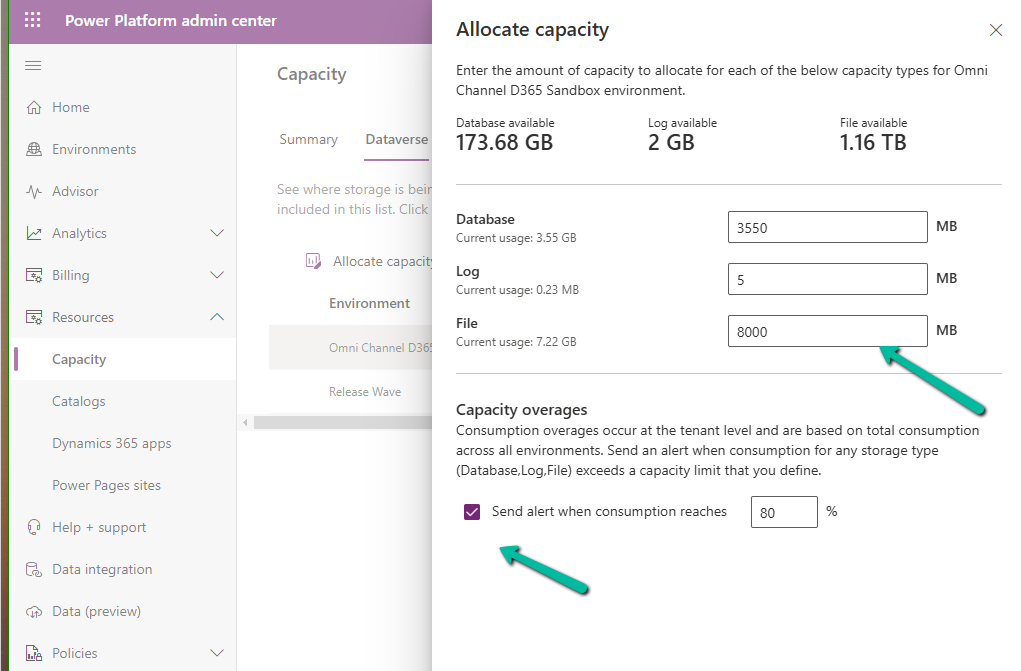Collapse the Resources section chevron
Viewport: 1021px width, 671px height.
pos(216,318)
